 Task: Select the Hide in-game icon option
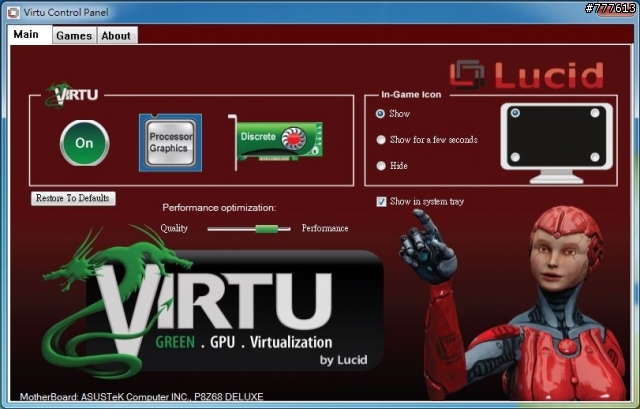(x=381, y=166)
